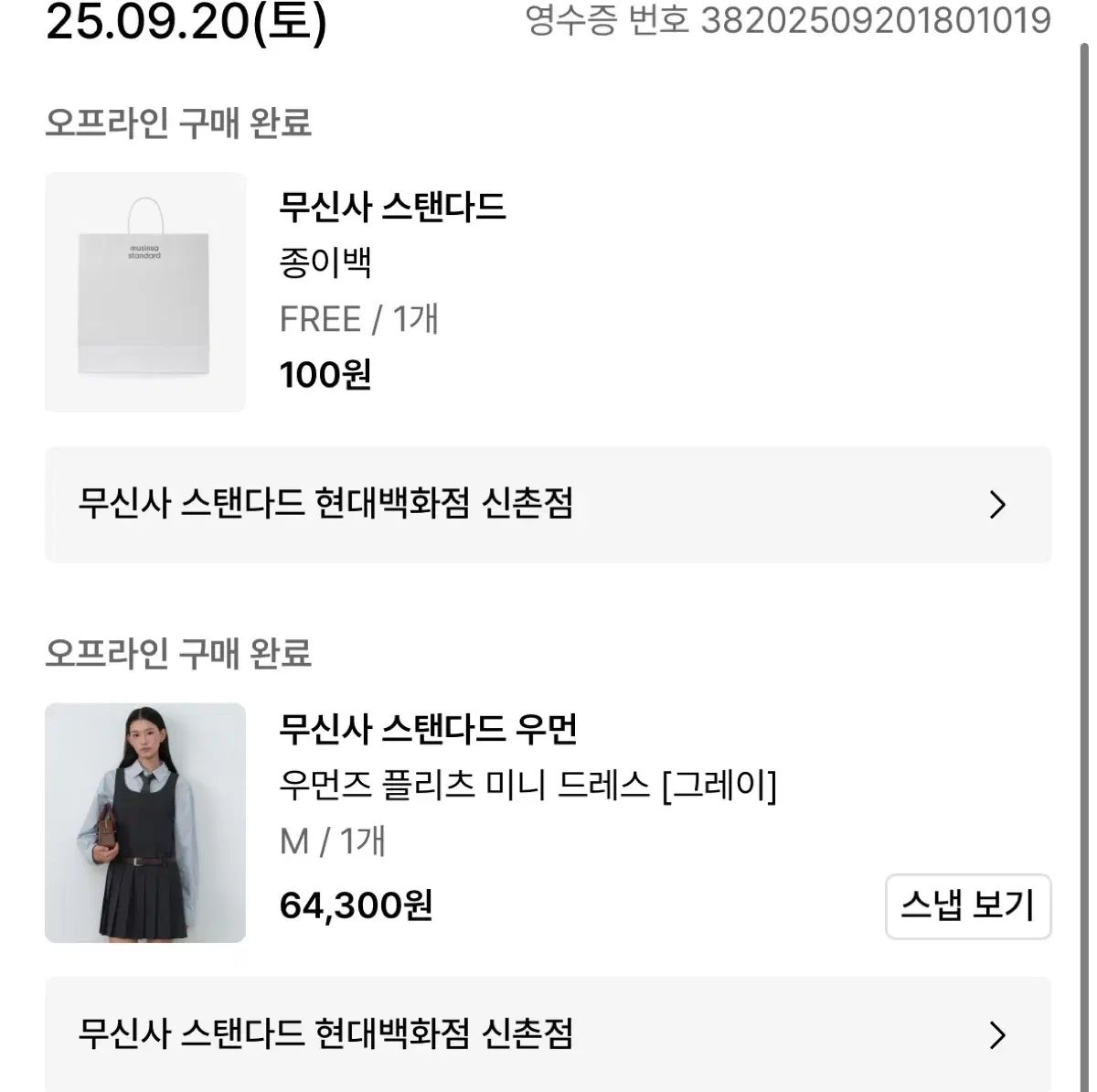The image size is (1097, 1092).
Task: Click the 100원 price of the paper bag
Action: click(325, 375)
